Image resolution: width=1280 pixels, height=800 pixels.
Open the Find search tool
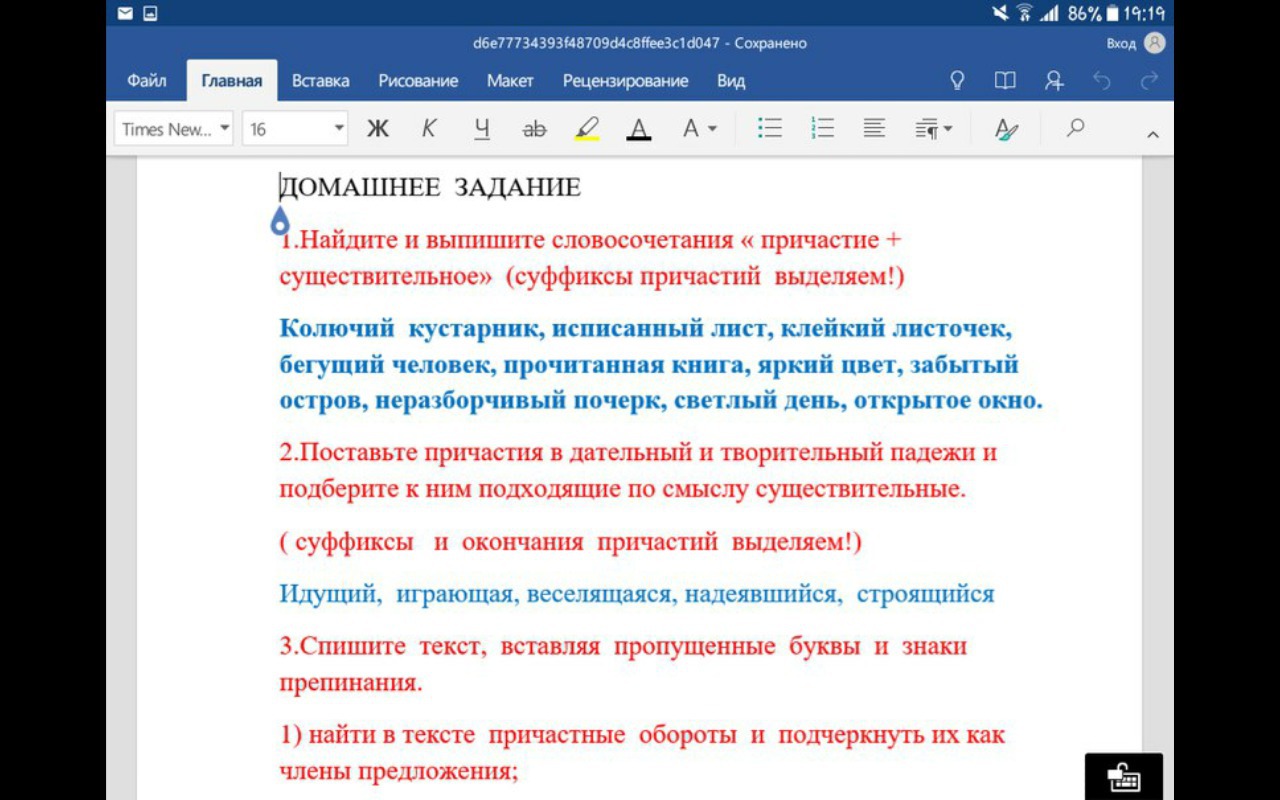[x=1075, y=128]
